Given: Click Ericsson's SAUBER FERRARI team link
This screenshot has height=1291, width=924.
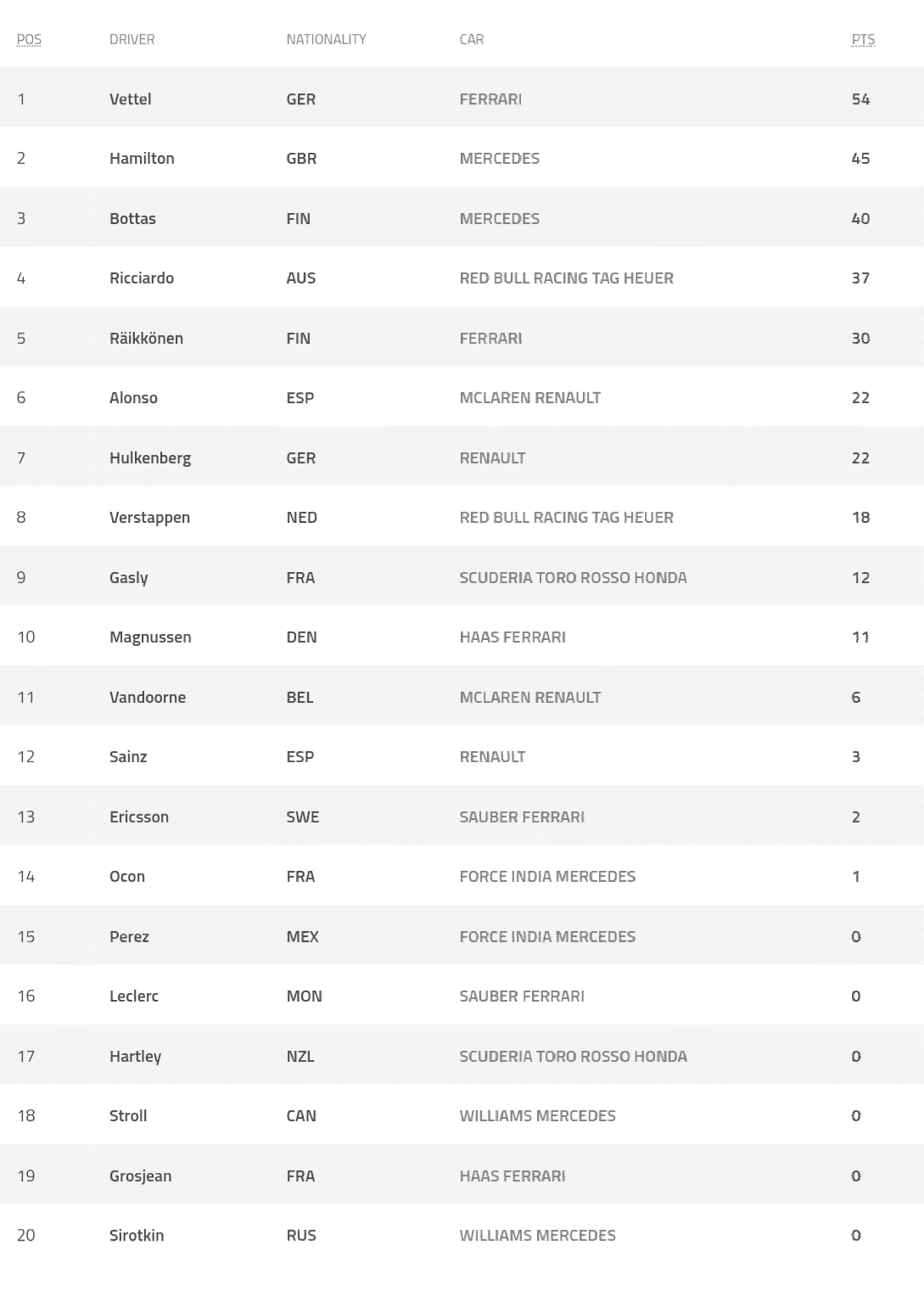Looking at the screenshot, I should (x=522, y=817).
